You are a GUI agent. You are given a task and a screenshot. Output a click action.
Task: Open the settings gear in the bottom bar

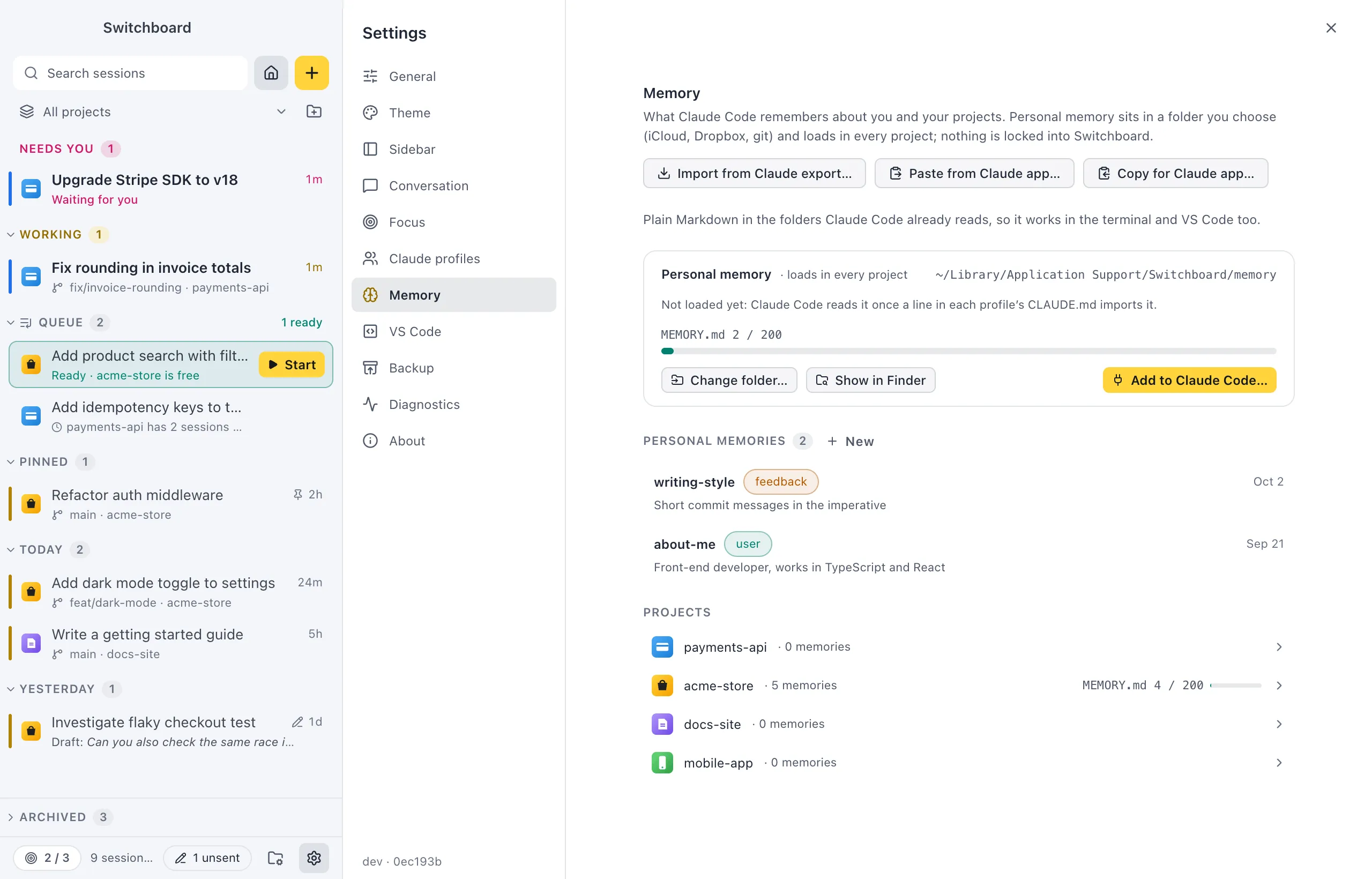point(314,858)
